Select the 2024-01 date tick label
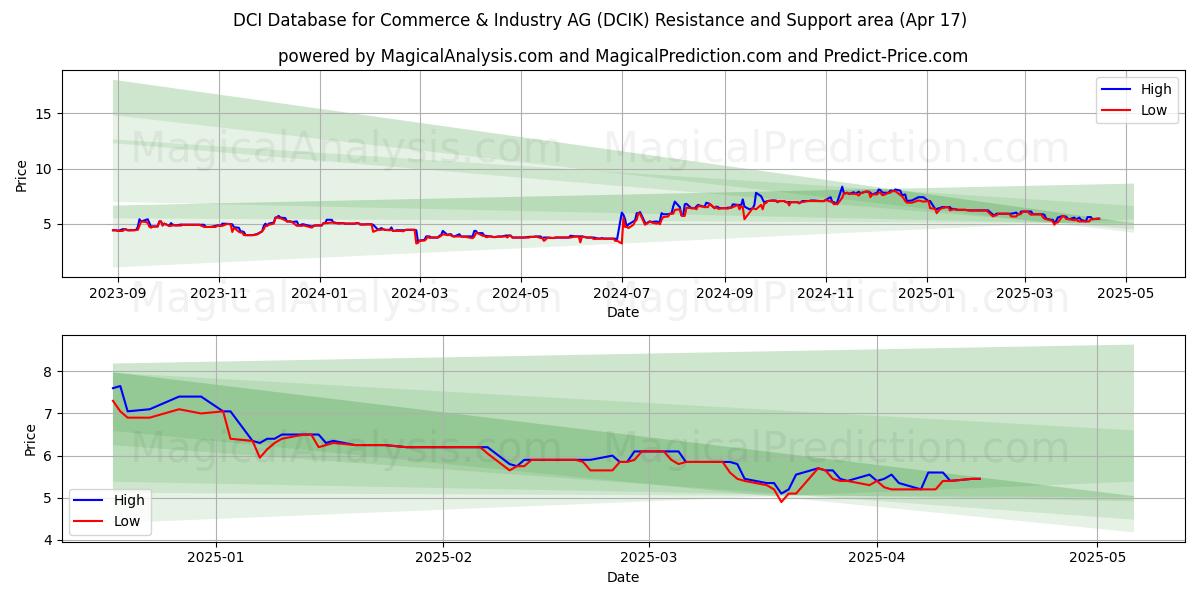The width and height of the screenshot is (1200, 600). 320,293
